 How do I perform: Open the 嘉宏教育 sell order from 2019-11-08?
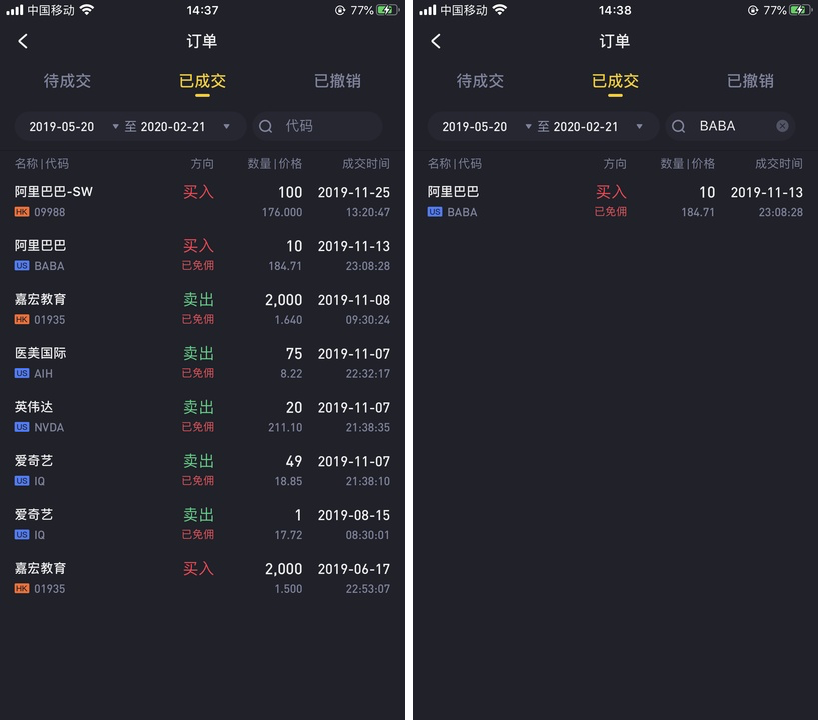pyautogui.click(x=202, y=309)
